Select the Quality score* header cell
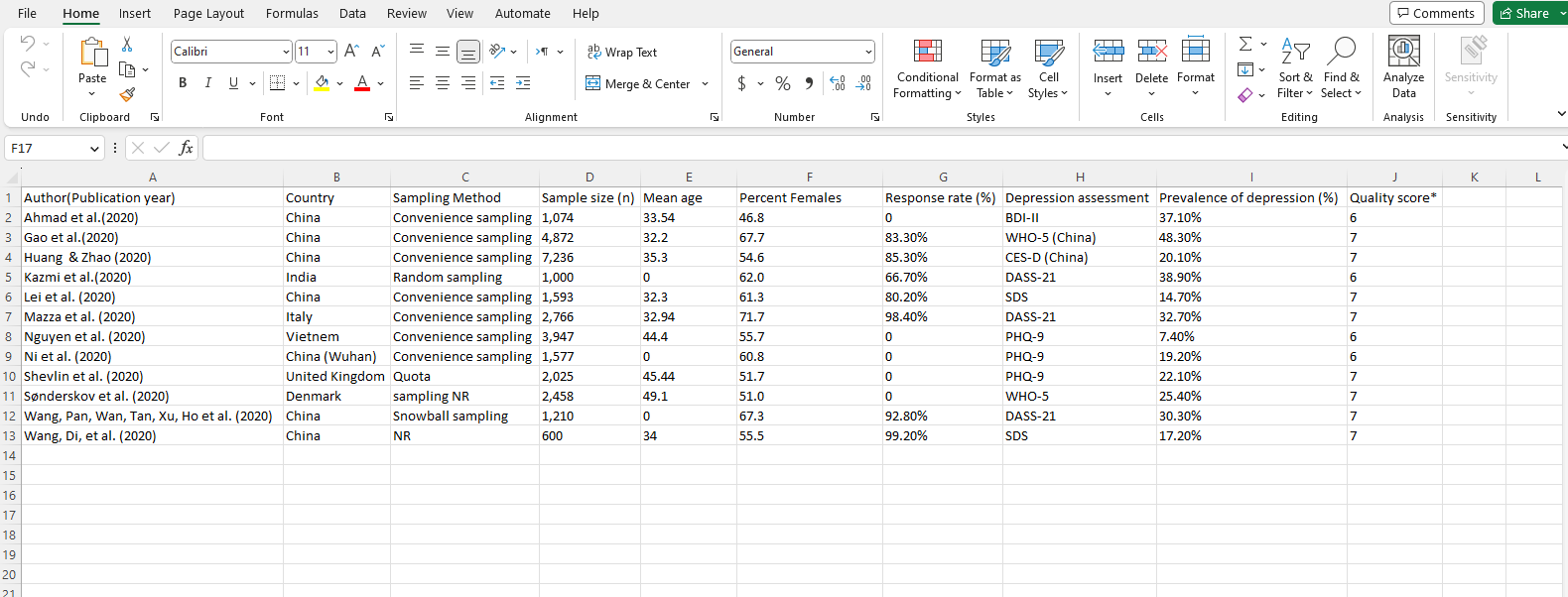The image size is (1568, 597). click(1394, 197)
